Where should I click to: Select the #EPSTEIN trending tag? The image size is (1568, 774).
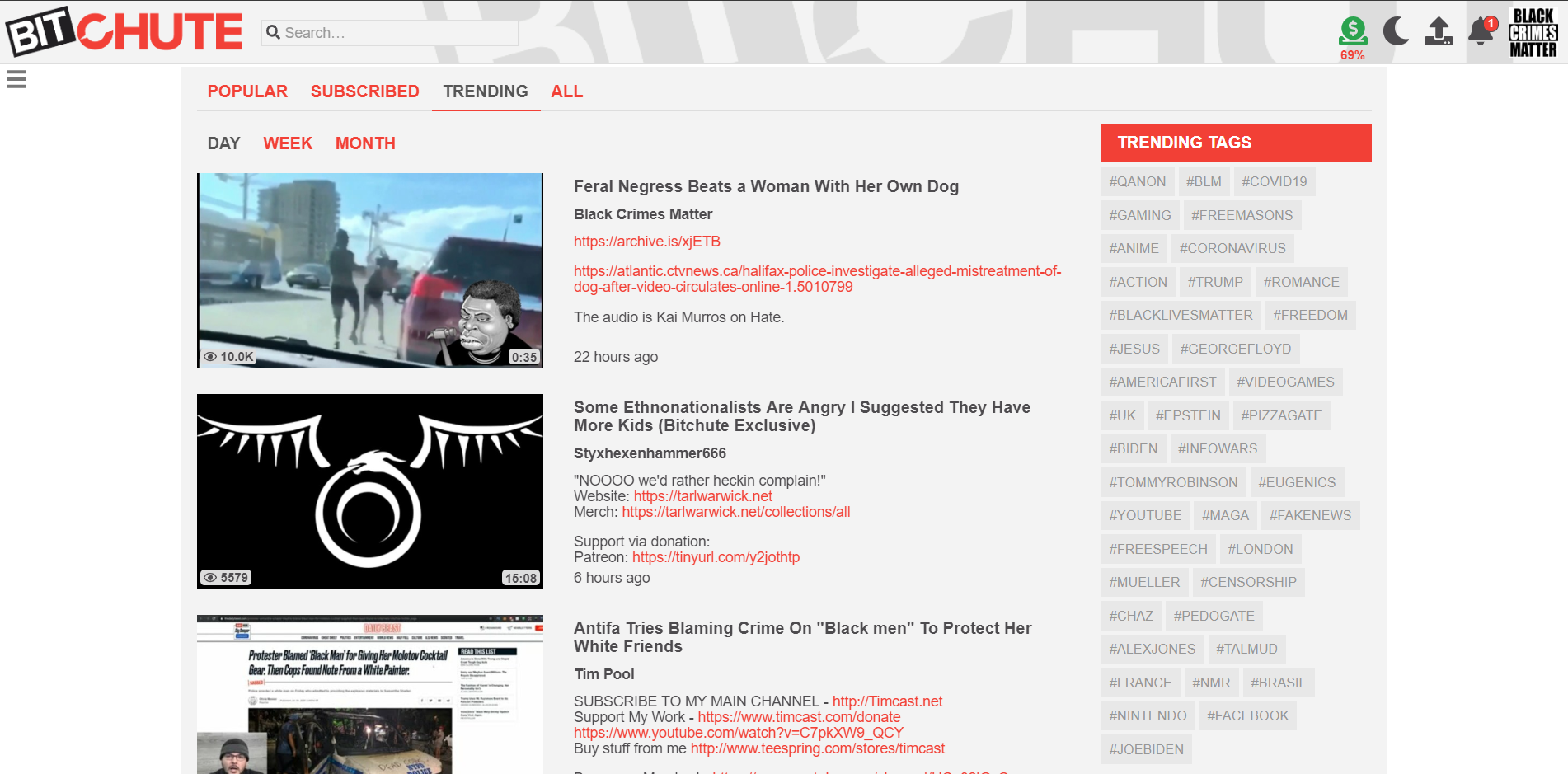1188,415
